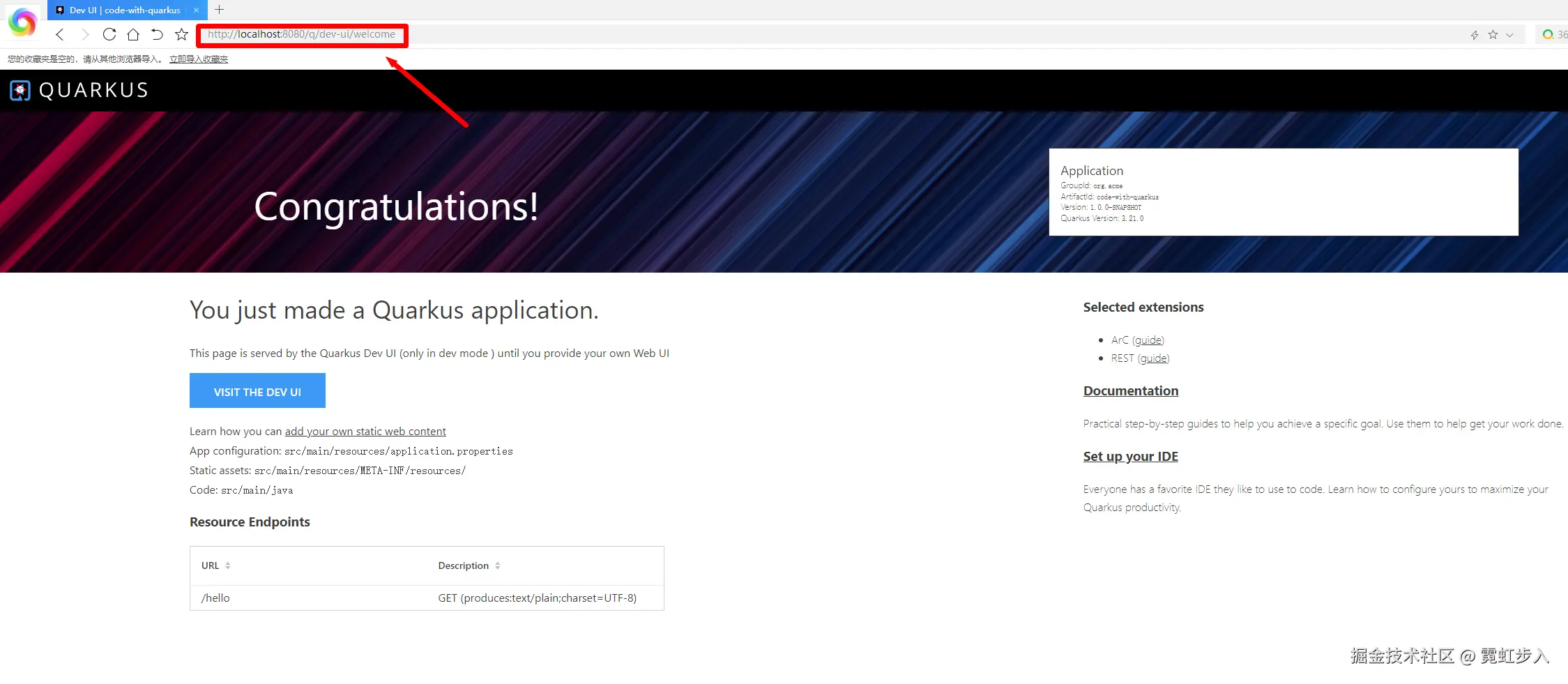Click the src/main/resources/application.properties path text
Image resolution: width=1568 pixels, height=684 pixels.
click(x=399, y=452)
